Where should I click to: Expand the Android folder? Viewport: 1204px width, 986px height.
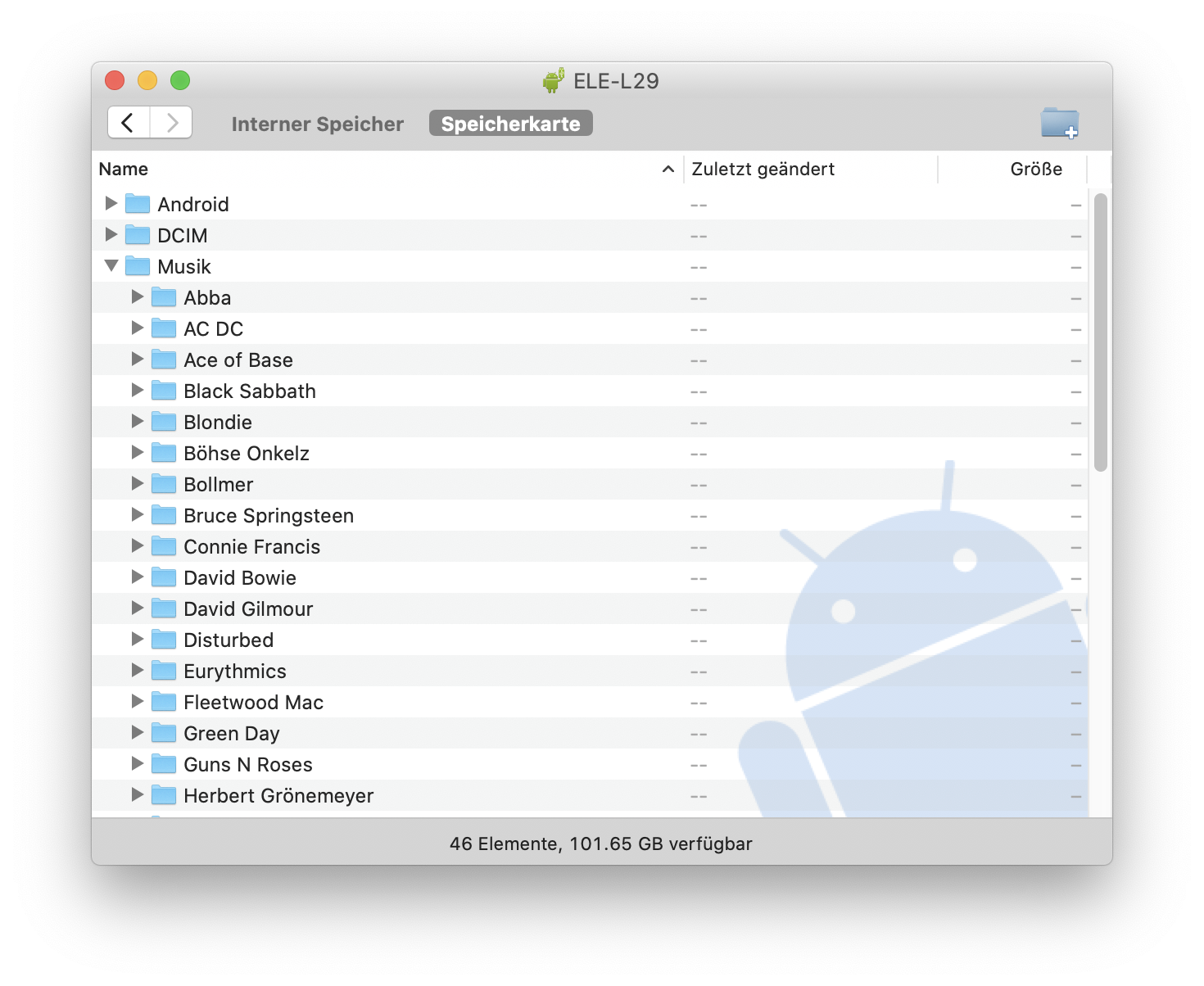click(111, 203)
